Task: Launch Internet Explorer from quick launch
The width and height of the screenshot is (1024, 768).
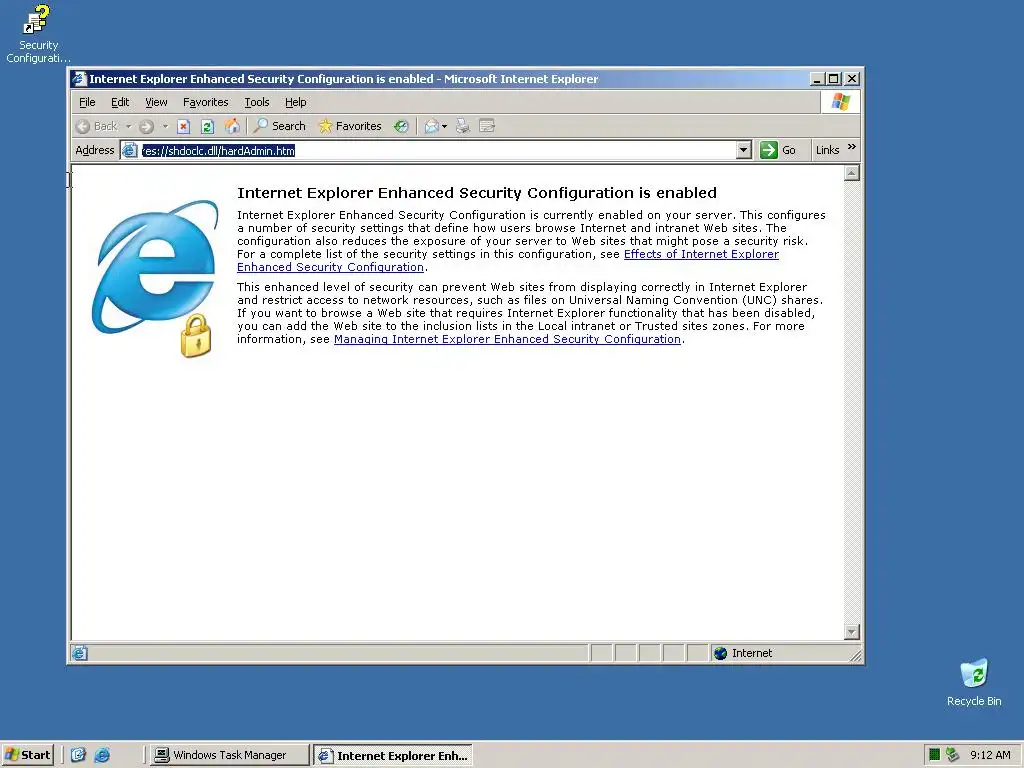Action: pos(103,755)
